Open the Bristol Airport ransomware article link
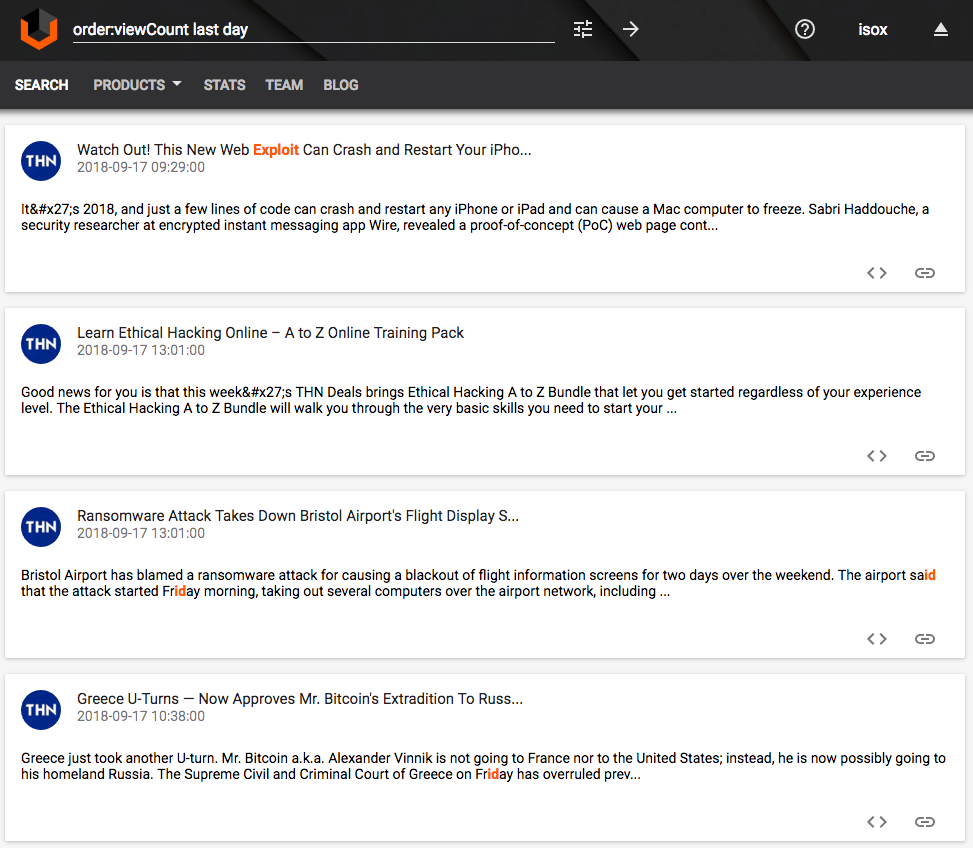 (298, 515)
